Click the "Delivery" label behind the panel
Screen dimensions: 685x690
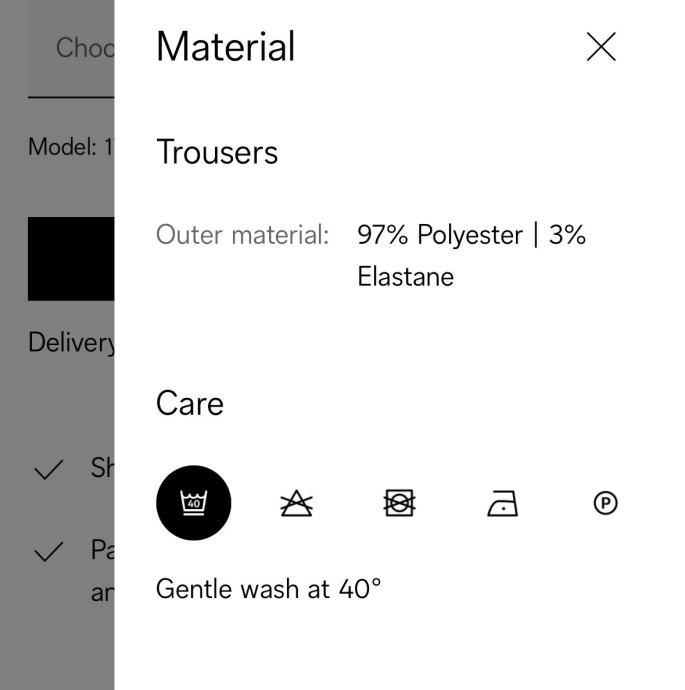(71, 343)
